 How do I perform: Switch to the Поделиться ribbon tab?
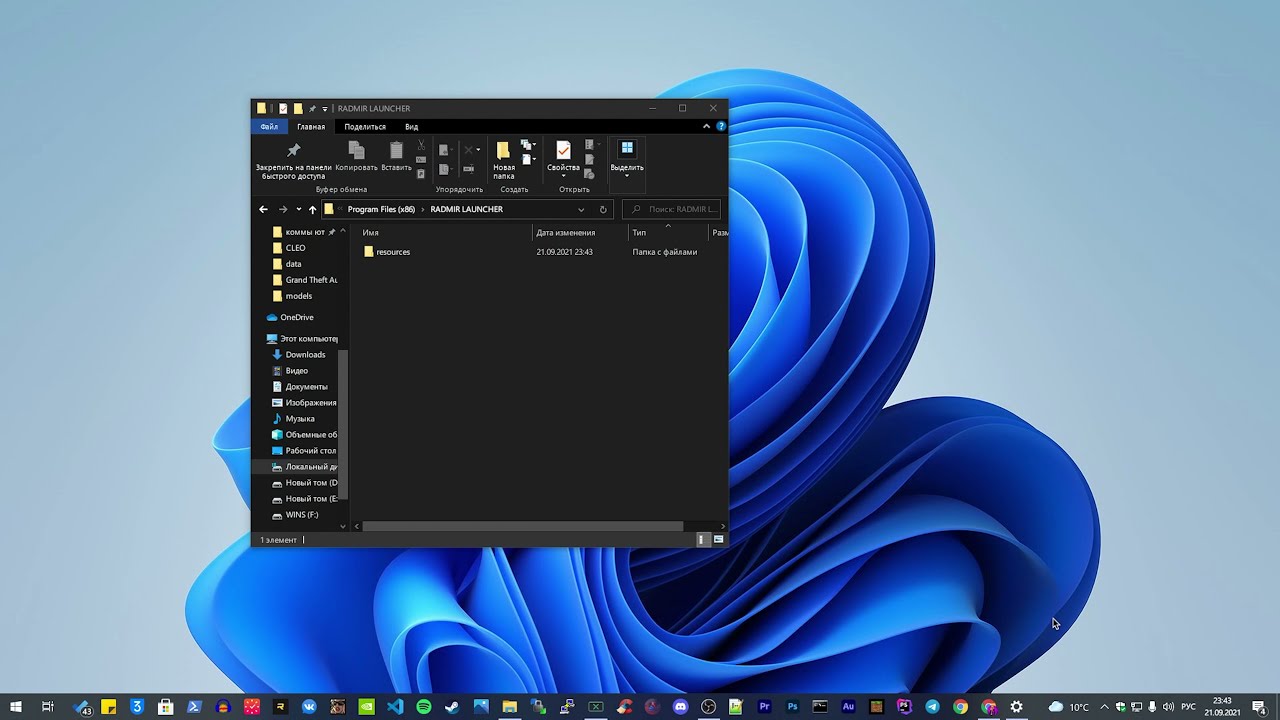pos(365,127)
